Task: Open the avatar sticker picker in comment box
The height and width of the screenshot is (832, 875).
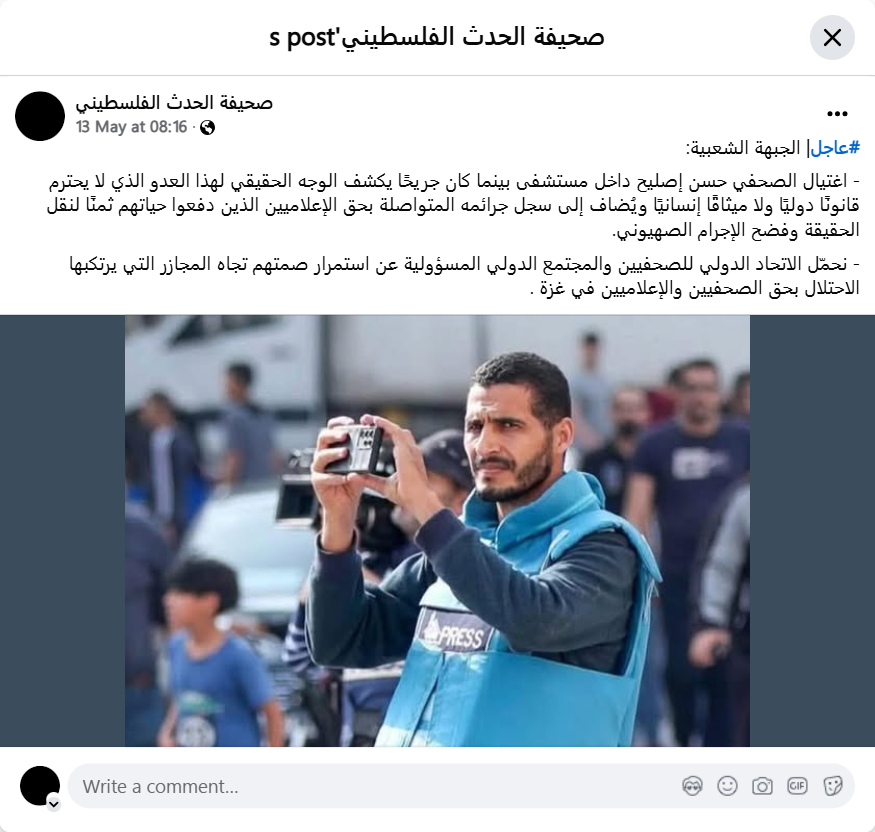Action: click(x=693, y=786)
